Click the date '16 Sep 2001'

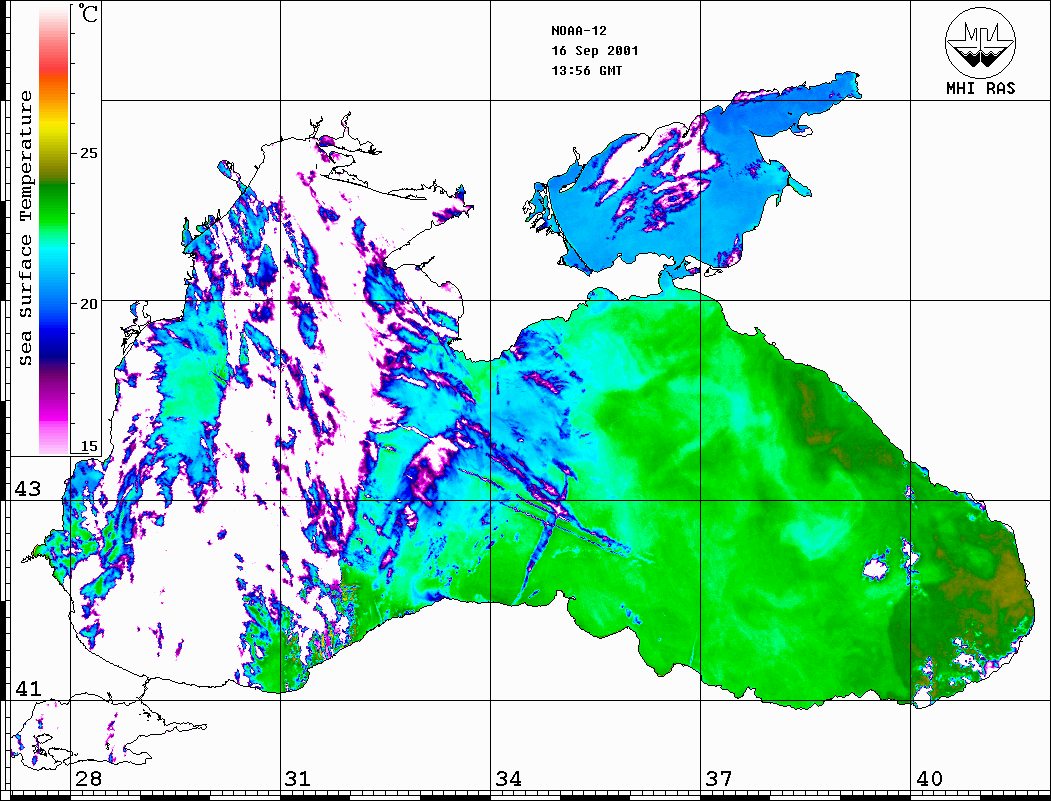[x=595, y=51]
